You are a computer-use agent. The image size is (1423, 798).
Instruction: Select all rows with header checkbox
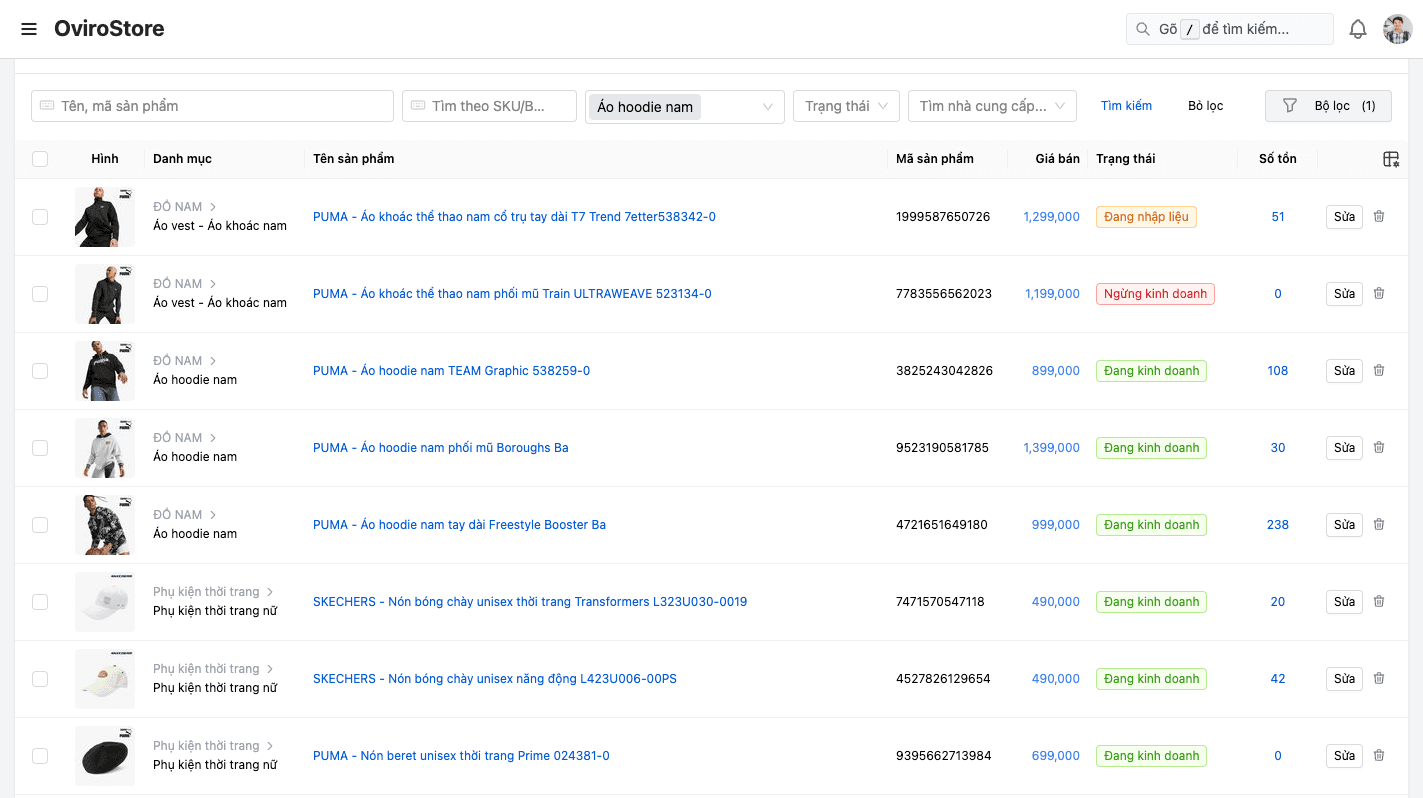40,159
